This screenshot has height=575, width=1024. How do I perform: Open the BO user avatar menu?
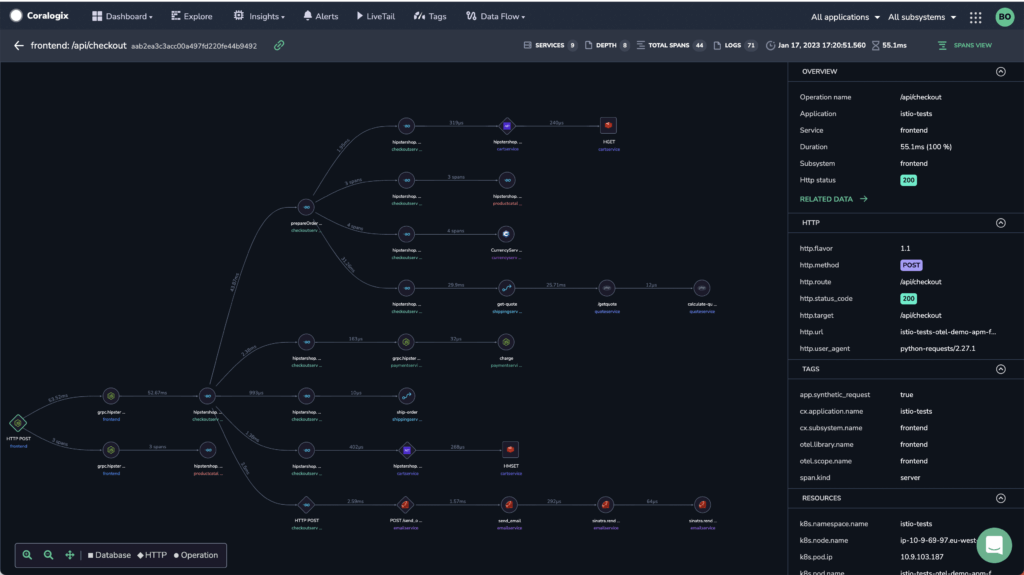point(1004,17)
